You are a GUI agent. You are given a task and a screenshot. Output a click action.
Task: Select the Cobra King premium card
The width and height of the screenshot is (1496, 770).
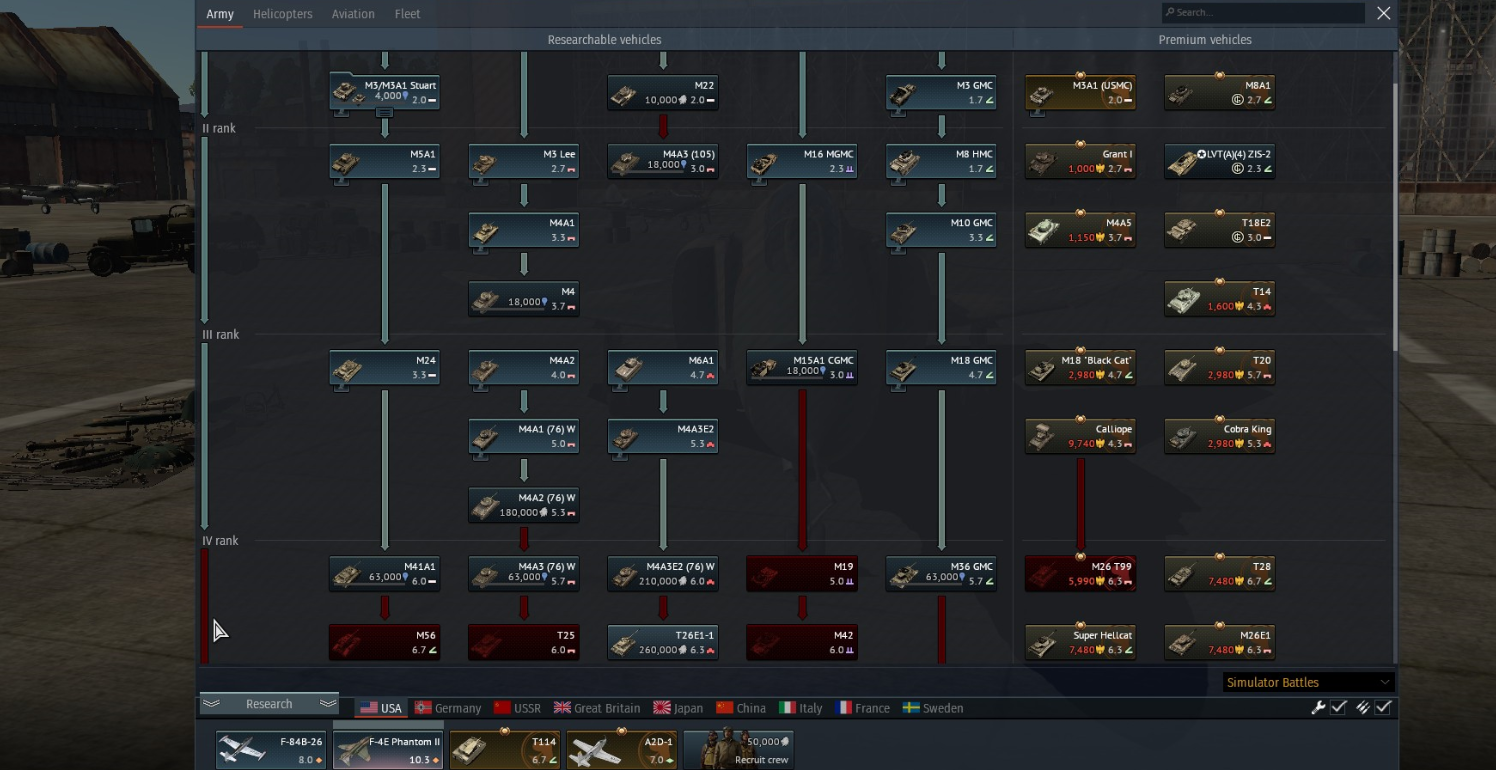[1220, 437]
